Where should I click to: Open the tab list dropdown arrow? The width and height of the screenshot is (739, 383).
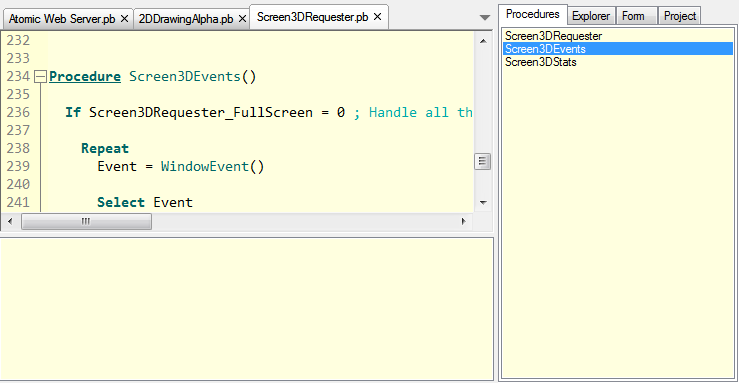(484, 18)
